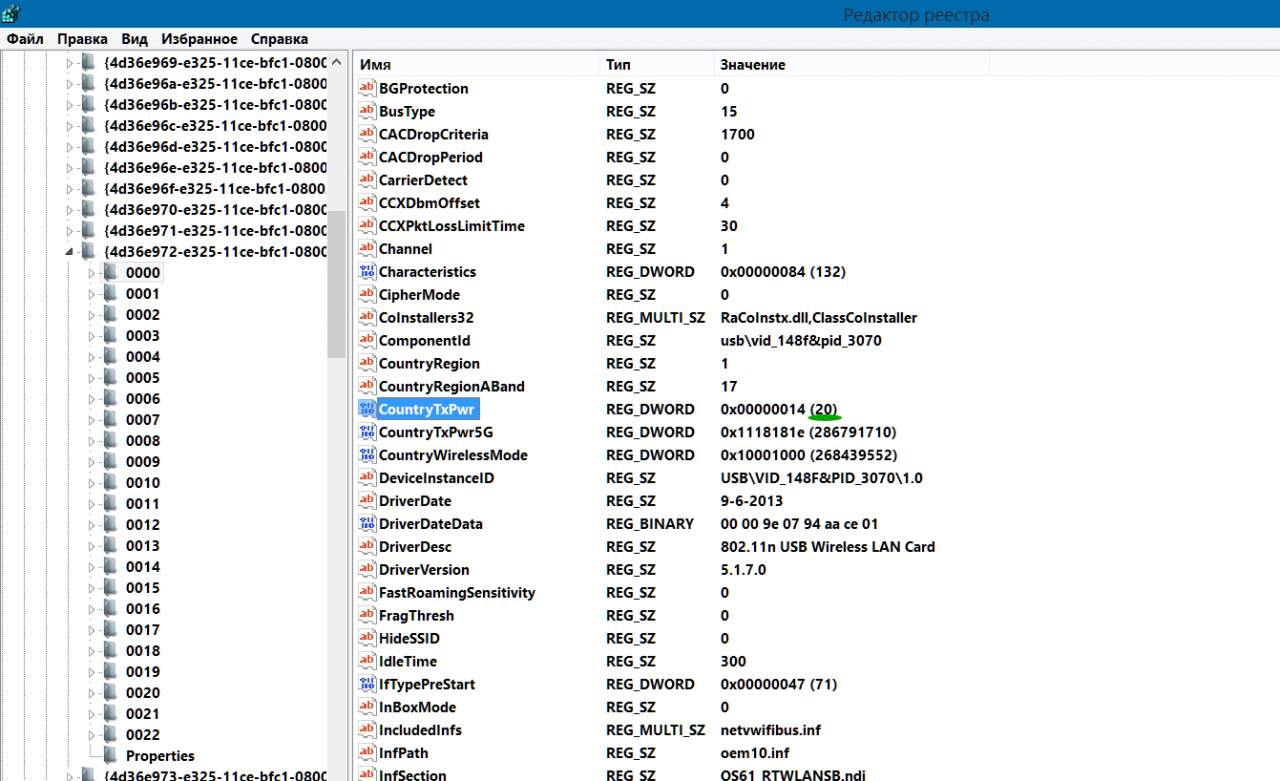Click the DWORD icon beside Characteristics
The width and height of the screenshot is (1280, 781).
click(367, 272)
